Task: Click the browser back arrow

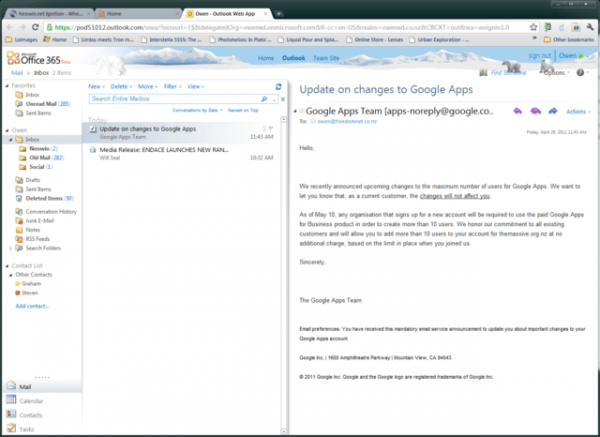Action: coord(10,27)
